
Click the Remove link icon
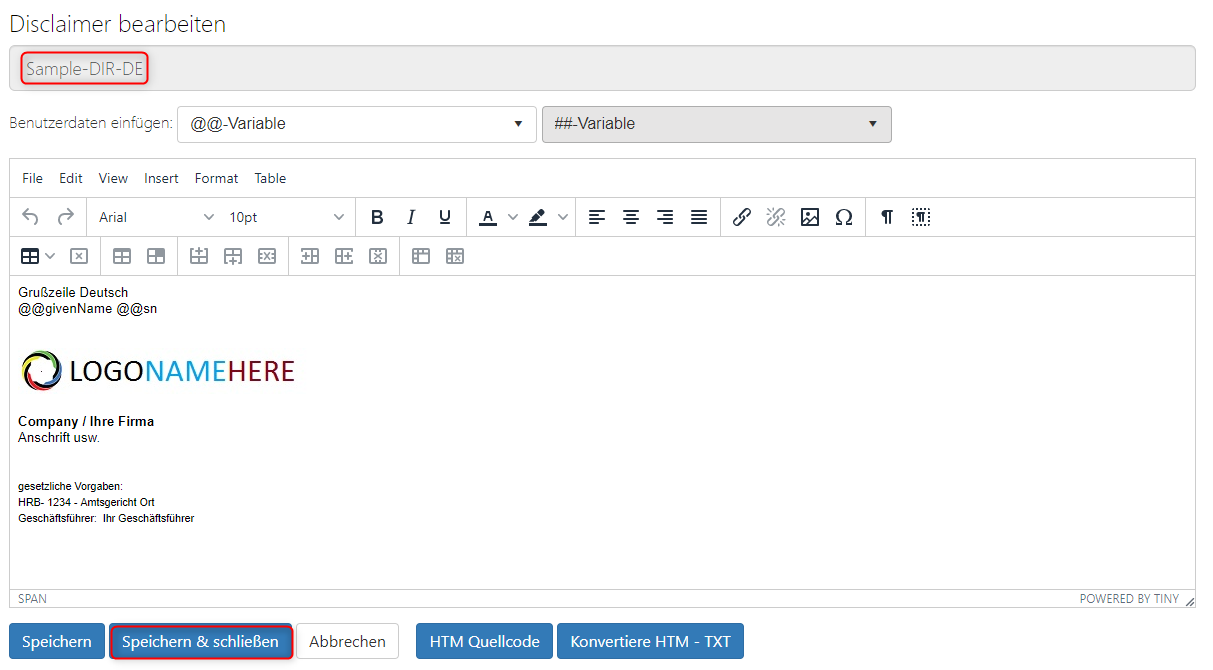(x=776, y=217)
